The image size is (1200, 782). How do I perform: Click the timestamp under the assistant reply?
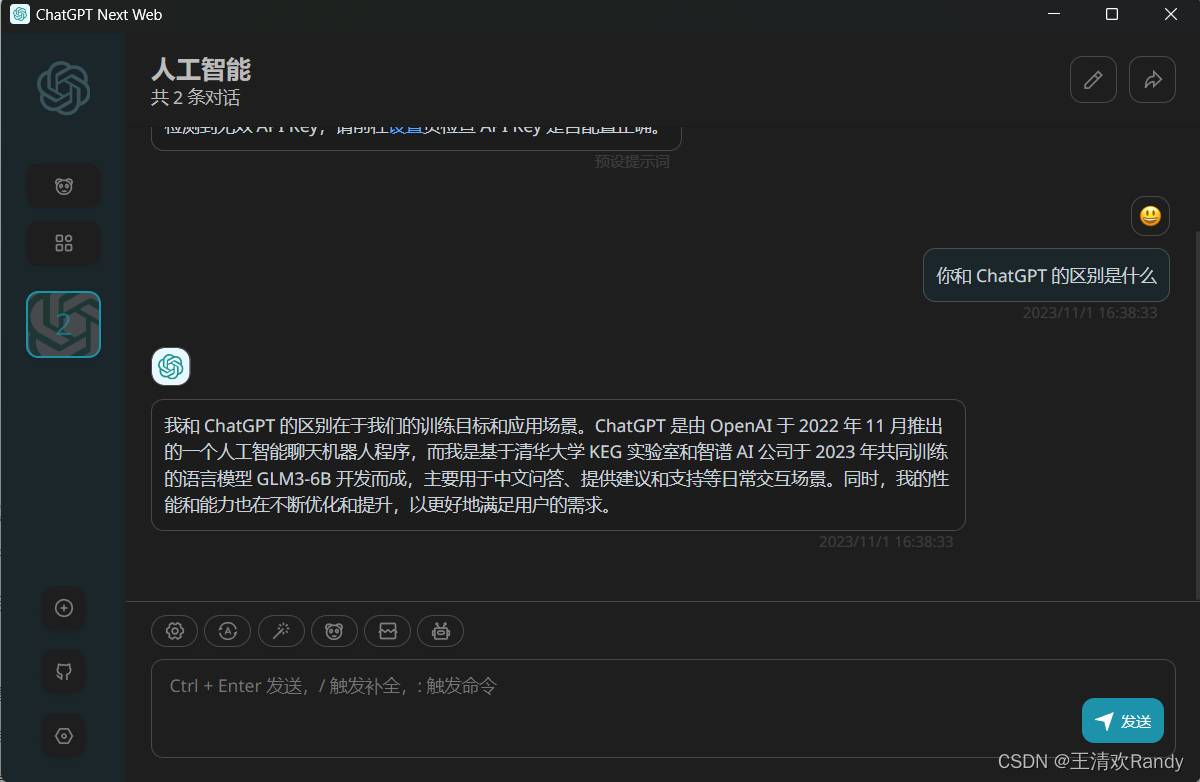(x=886, y=542)
